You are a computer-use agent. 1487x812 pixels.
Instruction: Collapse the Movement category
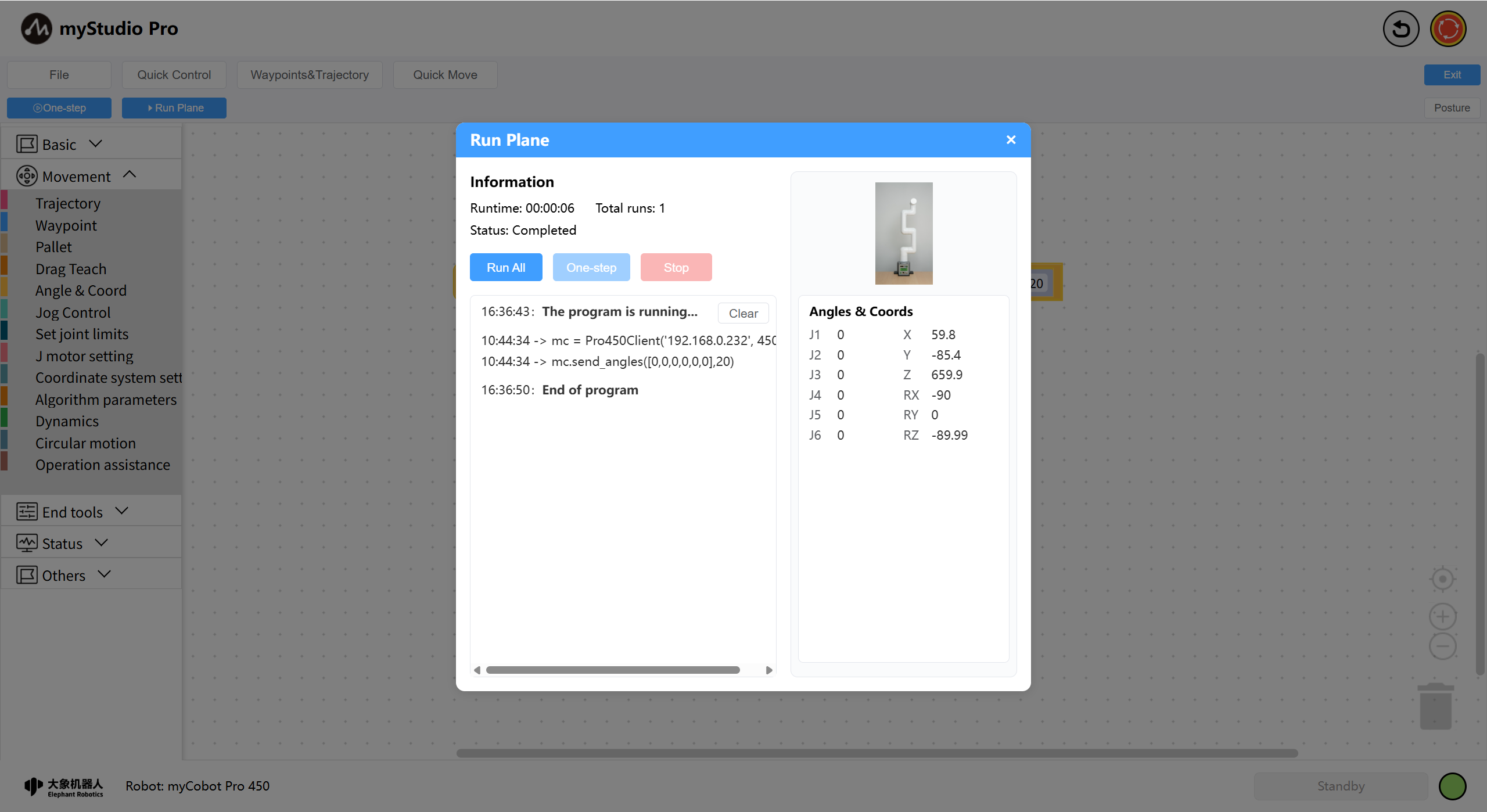click(x=77, y=176)
